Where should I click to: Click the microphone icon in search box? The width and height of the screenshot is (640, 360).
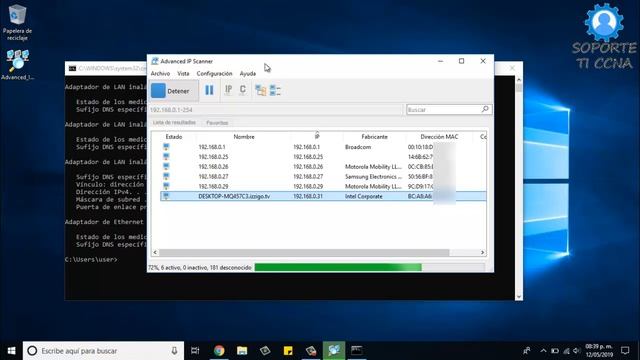click(174, 351)
